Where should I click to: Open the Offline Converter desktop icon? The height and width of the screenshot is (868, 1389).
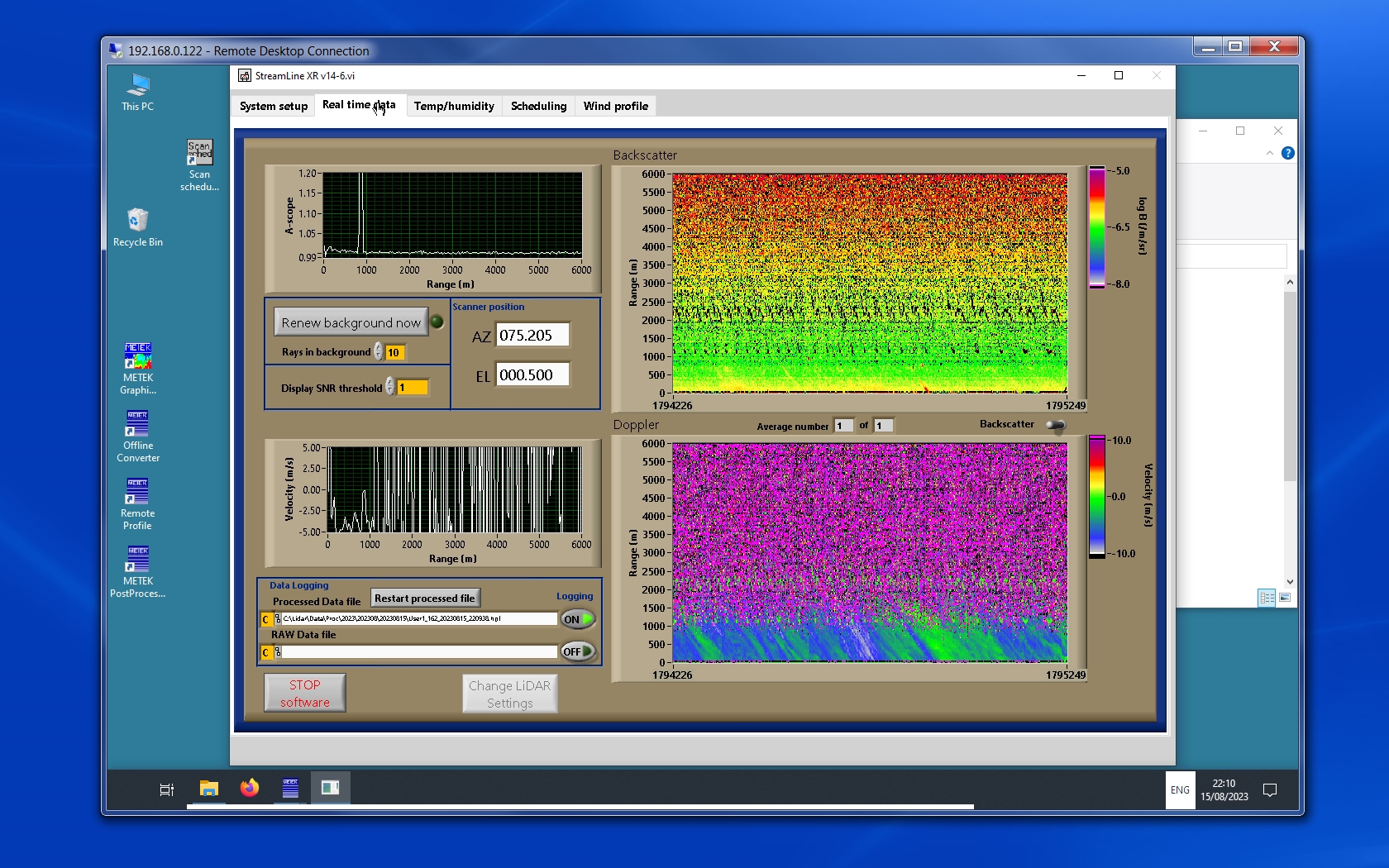(137, 424)
